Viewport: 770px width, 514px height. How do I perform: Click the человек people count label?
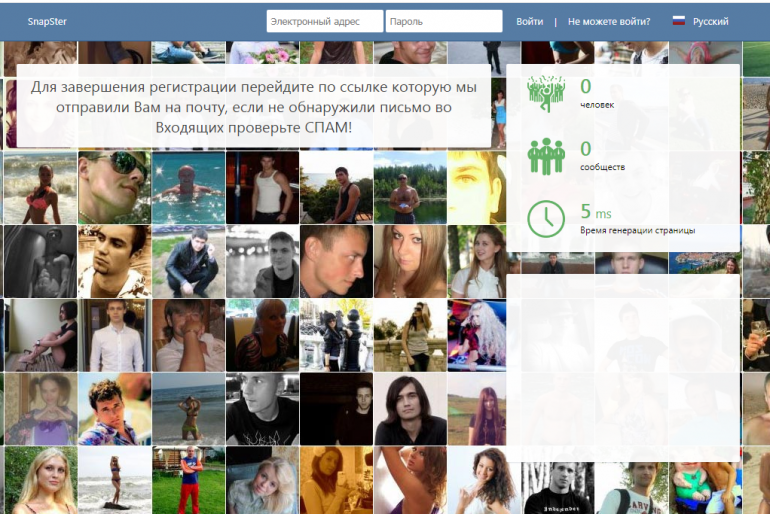597,105
